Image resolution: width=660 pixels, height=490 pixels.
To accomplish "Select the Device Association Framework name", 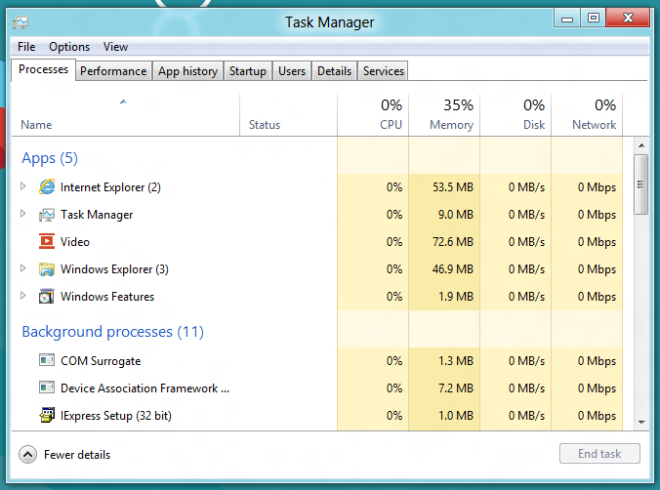I will 145,388.
